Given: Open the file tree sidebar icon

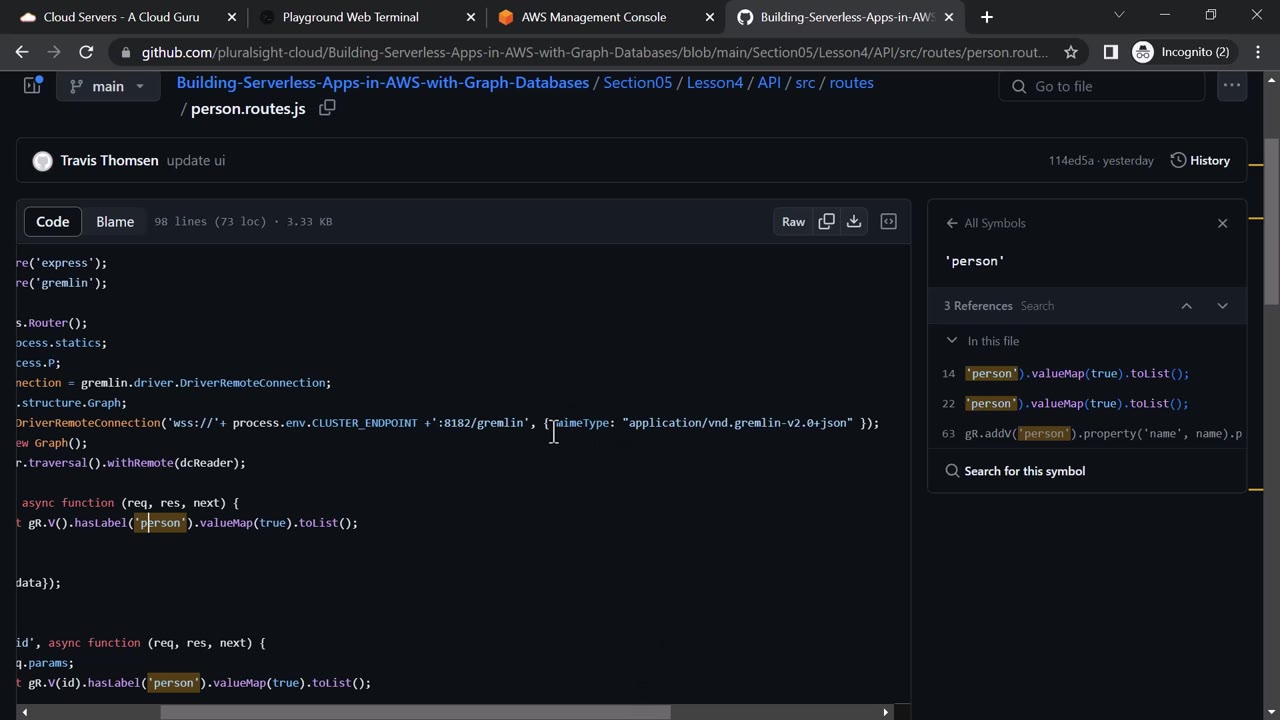Looking at the screenshot, I should click(32, 86).
